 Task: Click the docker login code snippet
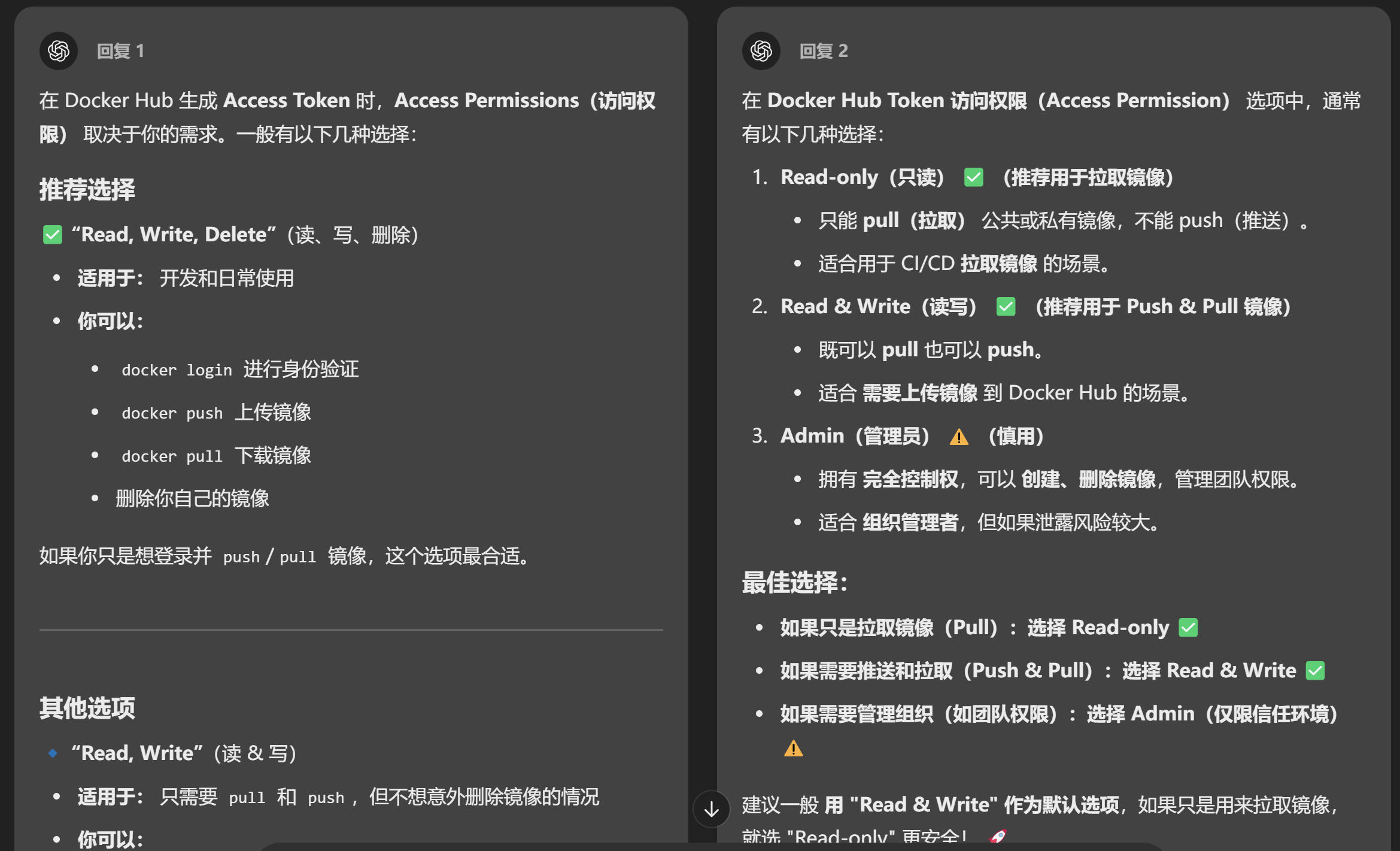(x=177, y=370)
